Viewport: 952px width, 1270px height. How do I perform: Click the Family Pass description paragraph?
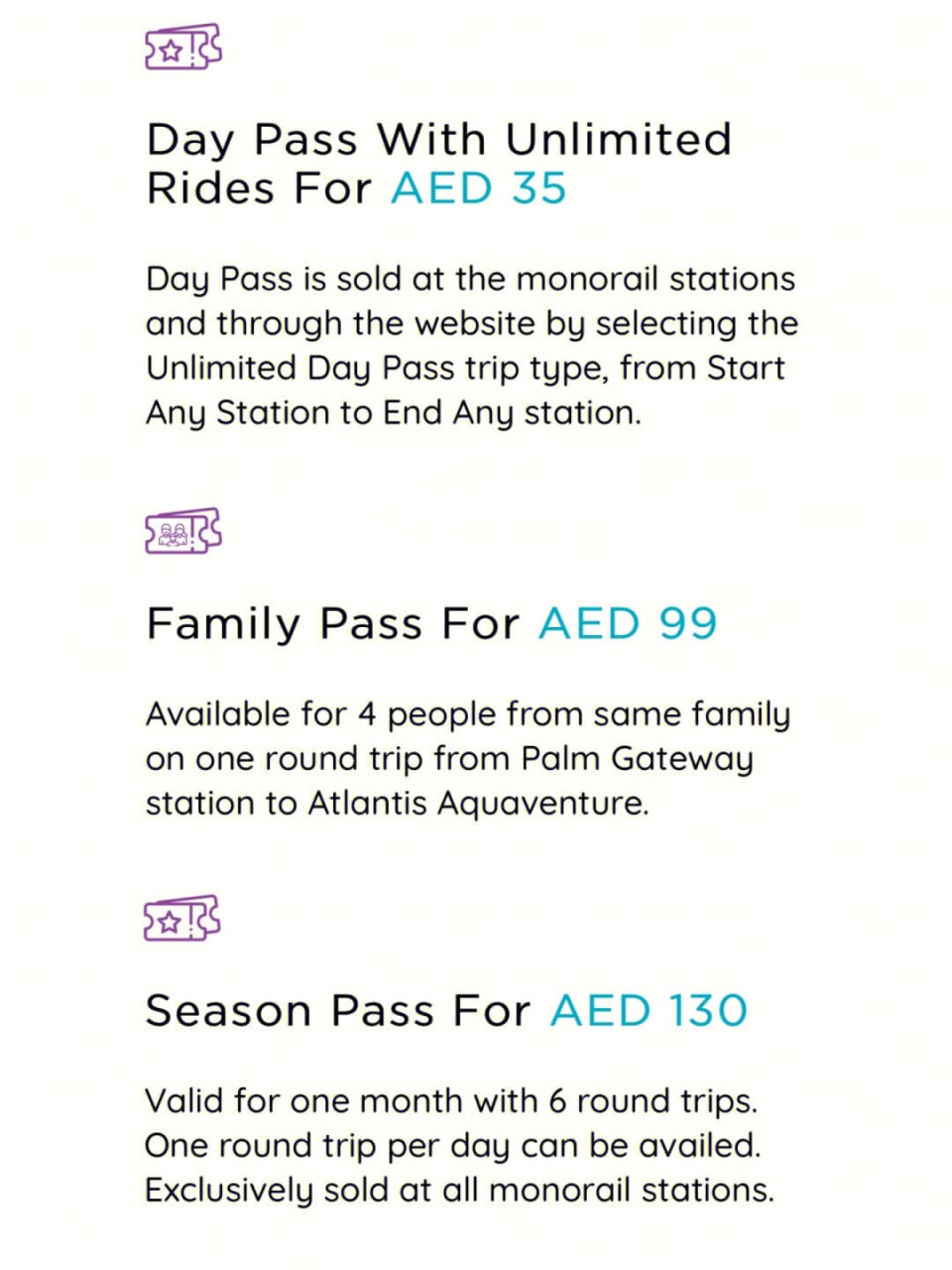coord(468,758)
